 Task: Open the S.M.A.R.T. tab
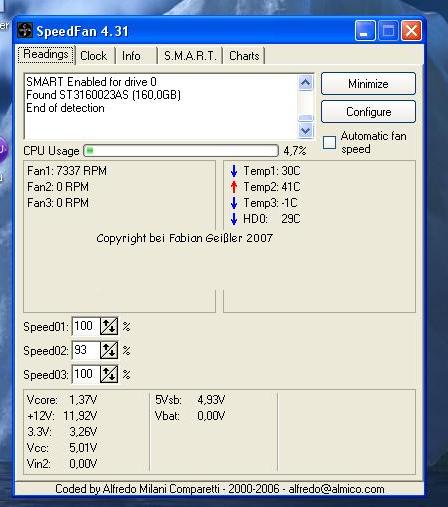click(x=190, y=56)
